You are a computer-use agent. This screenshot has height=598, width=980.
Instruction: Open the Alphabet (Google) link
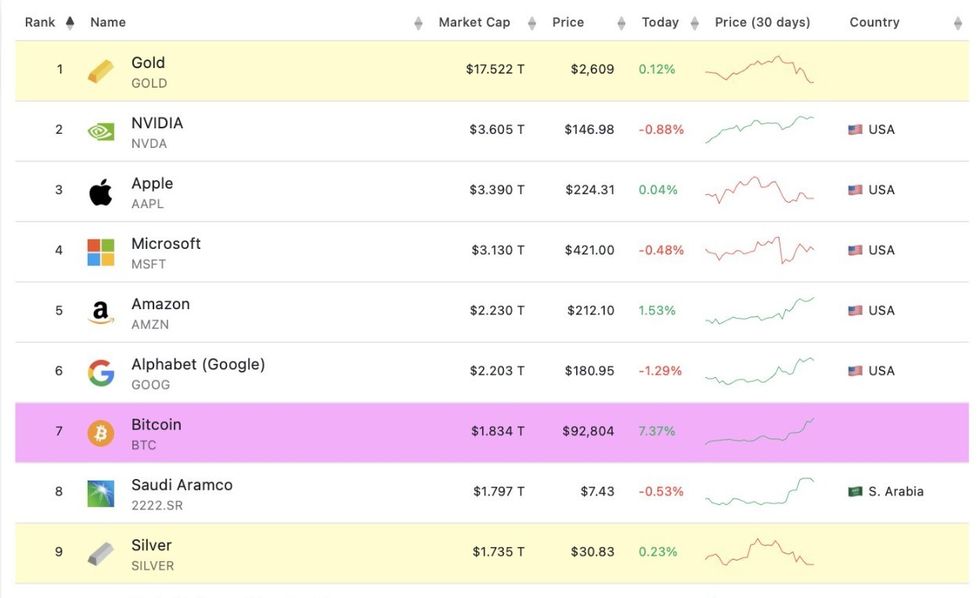point(198,364)
